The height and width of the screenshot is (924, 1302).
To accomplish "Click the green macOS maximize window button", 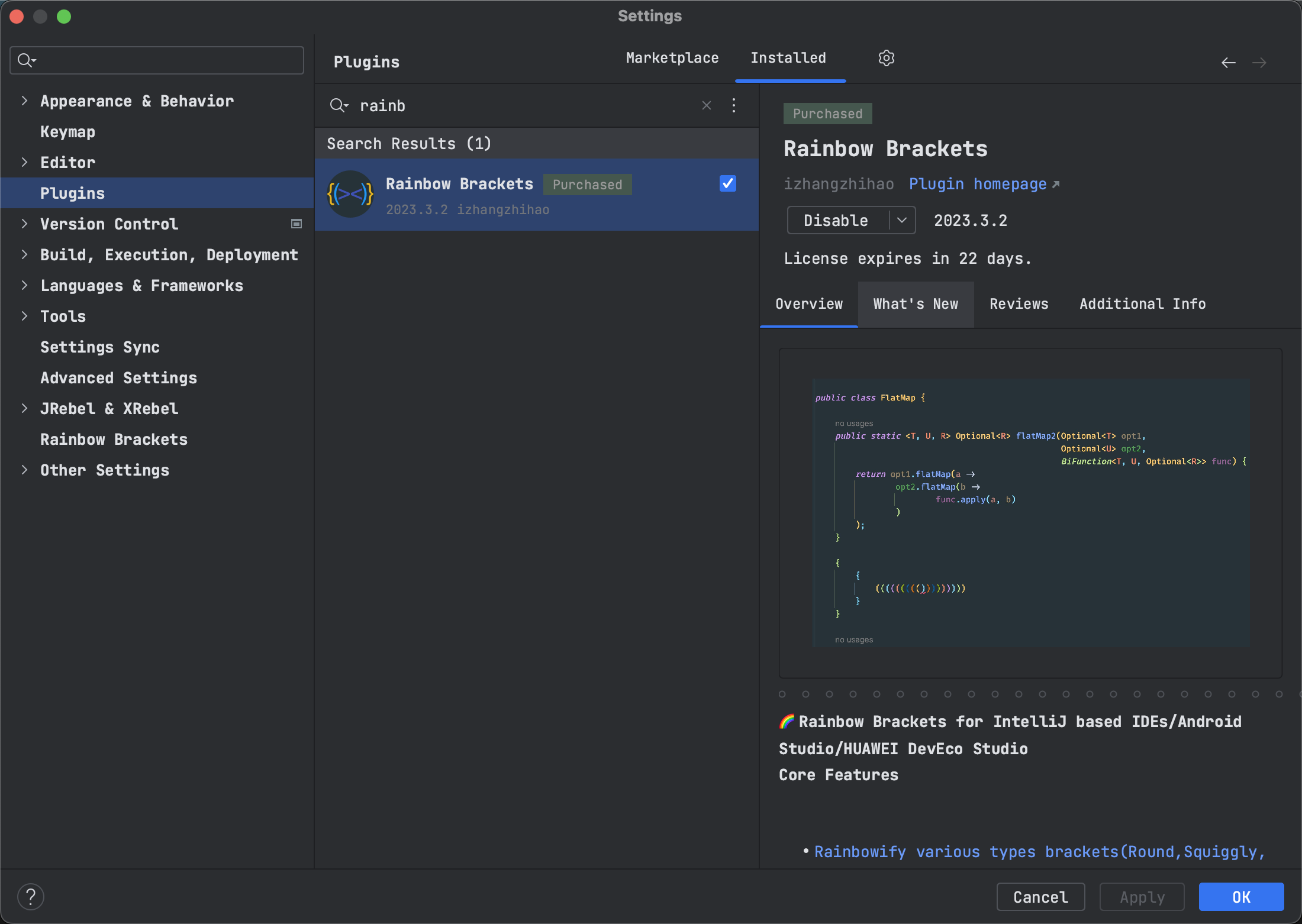I will pos(64,17).
